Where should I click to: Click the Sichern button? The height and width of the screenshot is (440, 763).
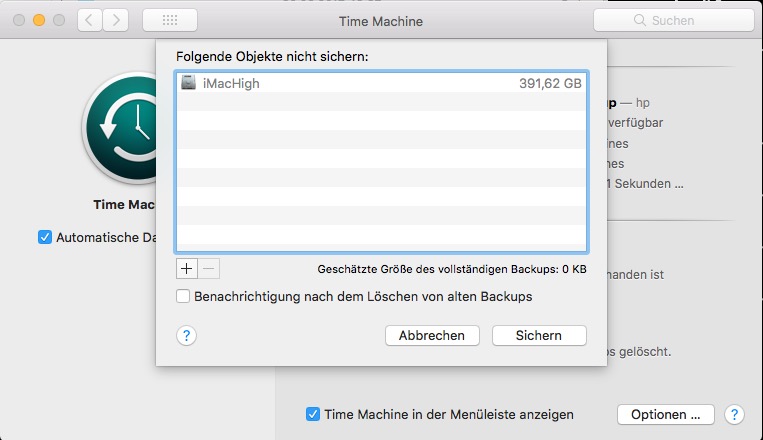[539, 335]
